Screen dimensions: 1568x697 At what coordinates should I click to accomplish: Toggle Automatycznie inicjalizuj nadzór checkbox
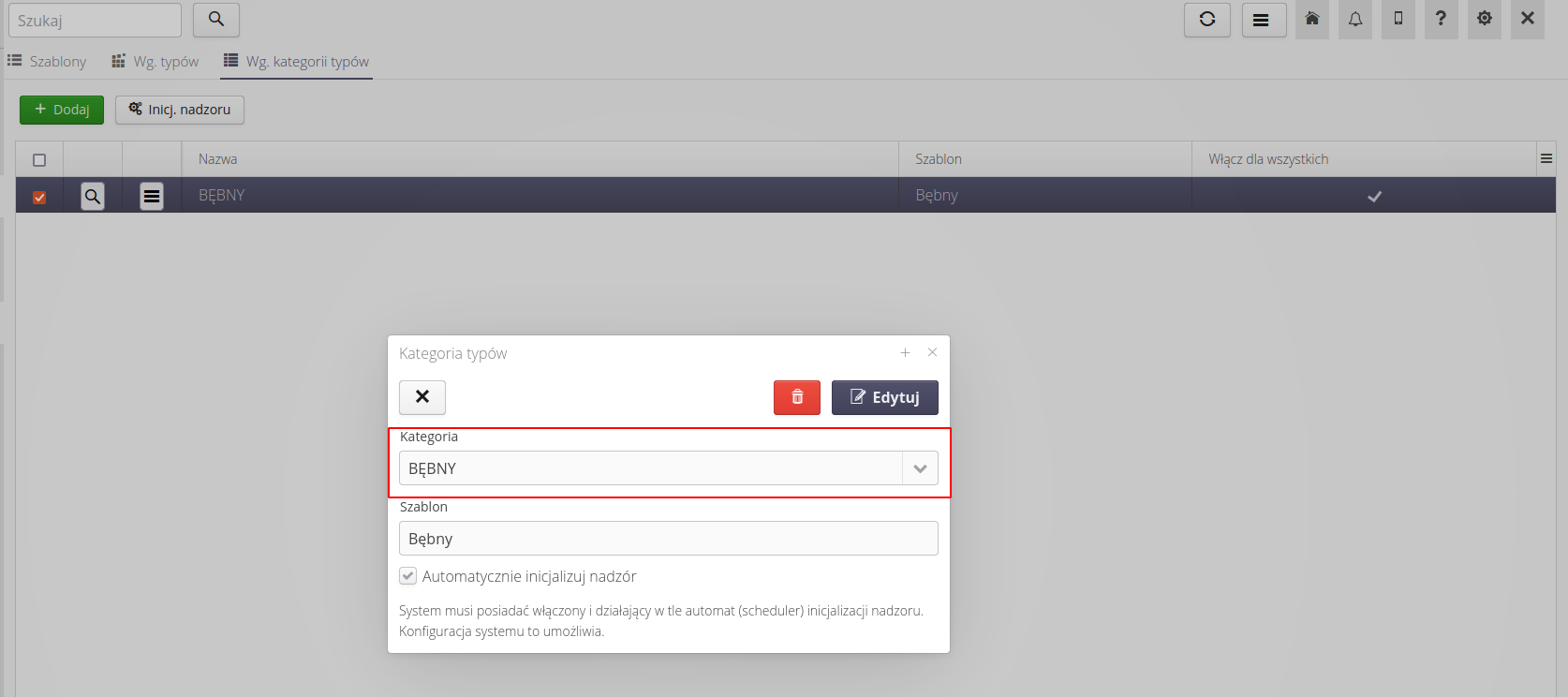pyautogui.click(x=408, y=576)
